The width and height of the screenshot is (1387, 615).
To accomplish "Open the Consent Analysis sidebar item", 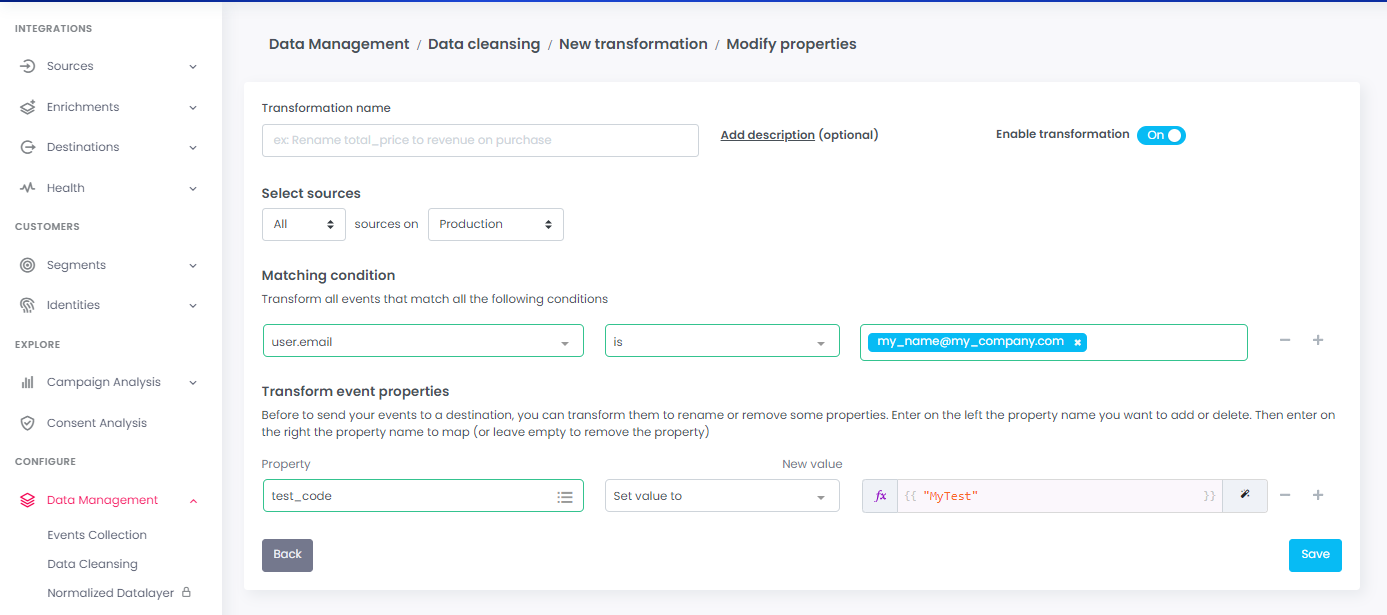I will [96, 423].
